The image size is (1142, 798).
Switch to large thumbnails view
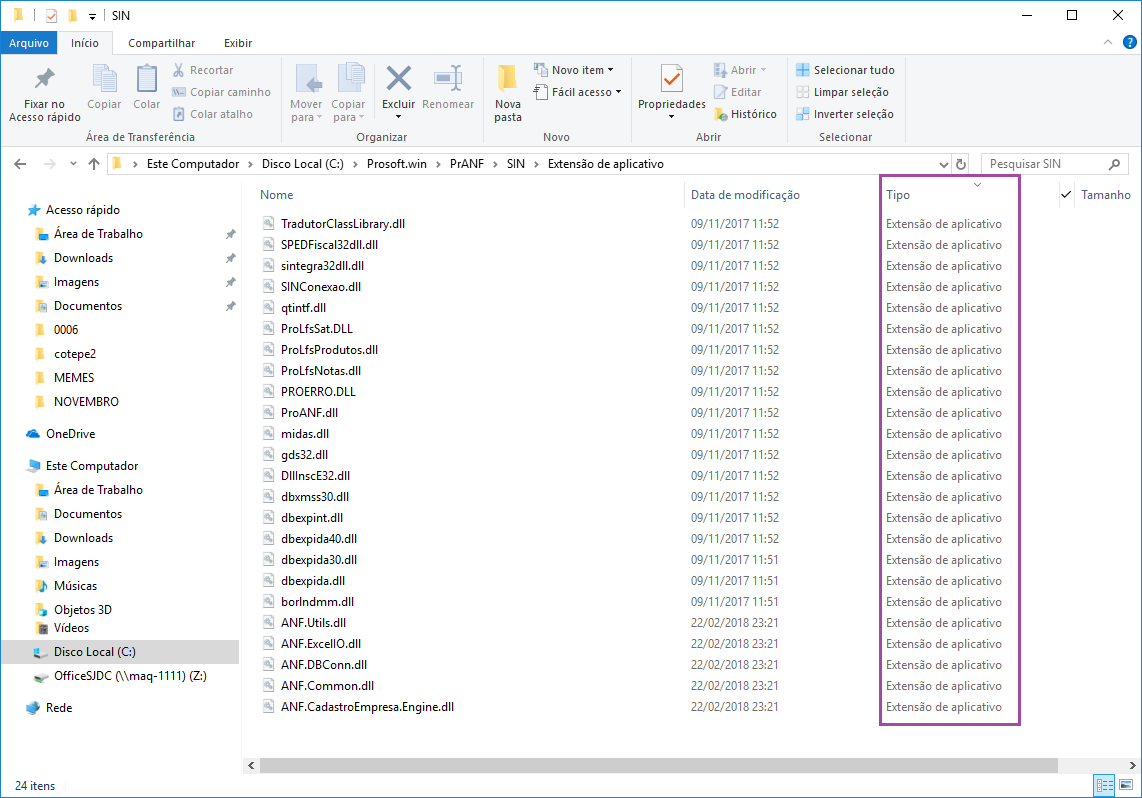(1127, 785)
